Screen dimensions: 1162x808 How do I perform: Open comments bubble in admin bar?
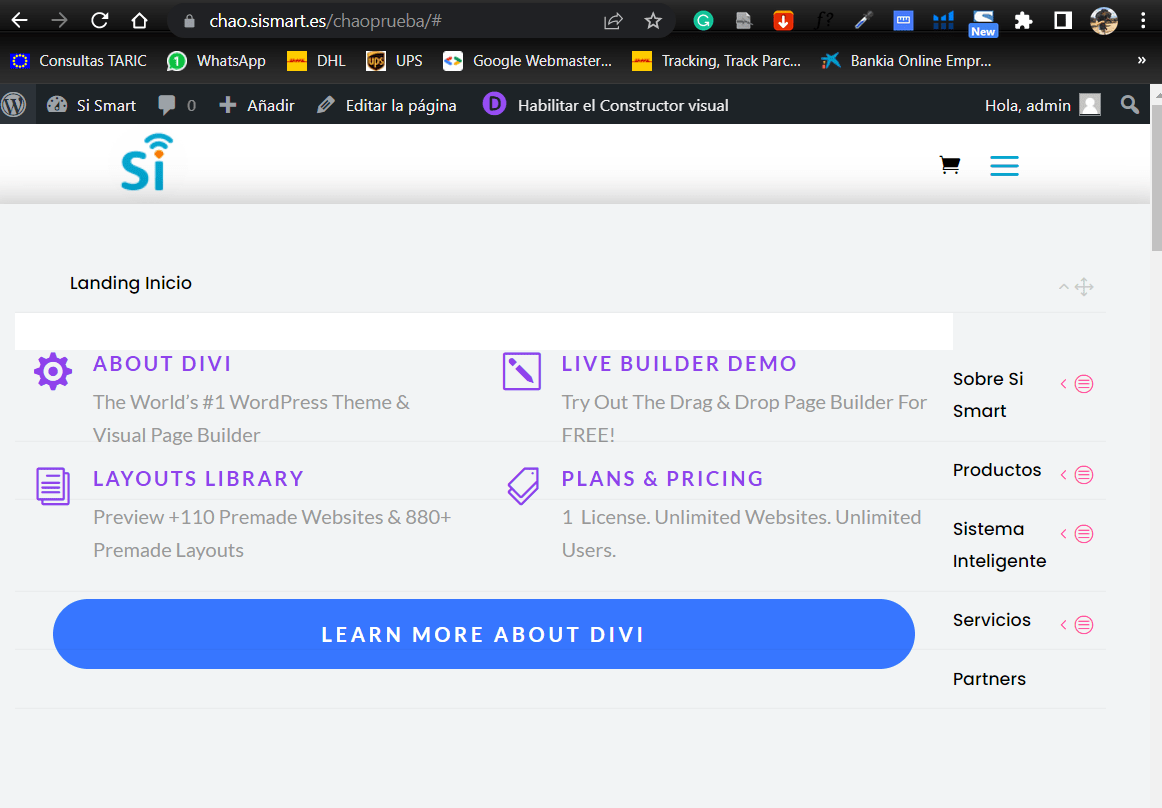click(x=176, y=105)
